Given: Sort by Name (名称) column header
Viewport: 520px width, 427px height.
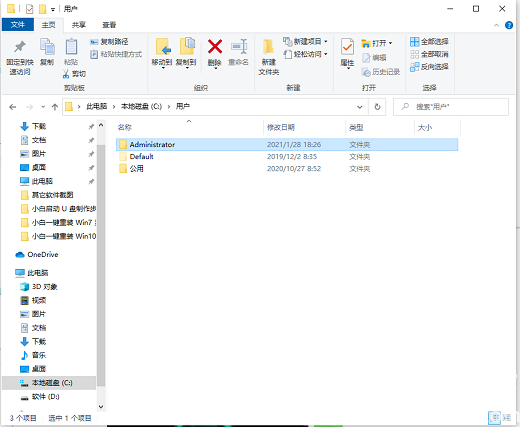Looking at the screenshot, I should (189, 127).
